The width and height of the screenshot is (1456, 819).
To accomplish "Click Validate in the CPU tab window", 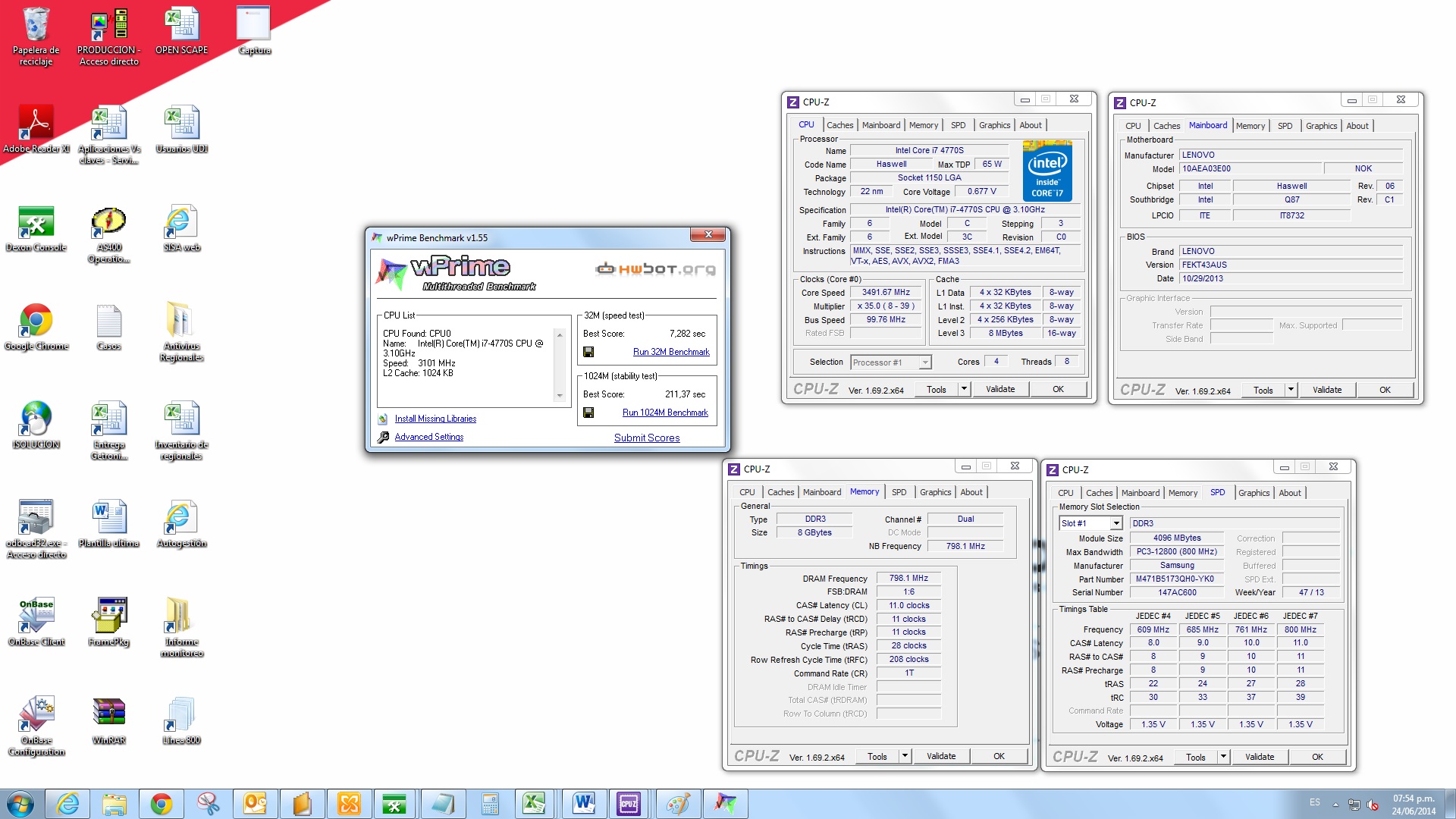I will point(1000,389).
